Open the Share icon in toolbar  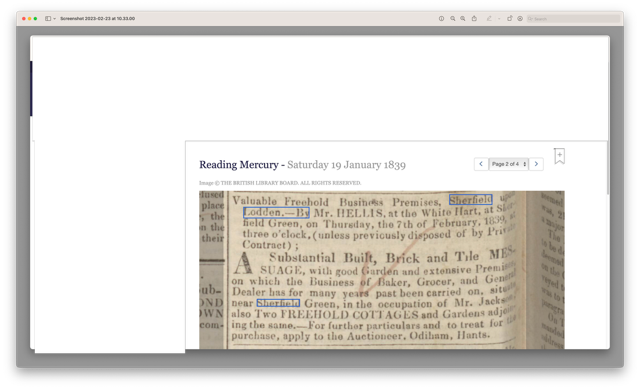coord(474,18)
